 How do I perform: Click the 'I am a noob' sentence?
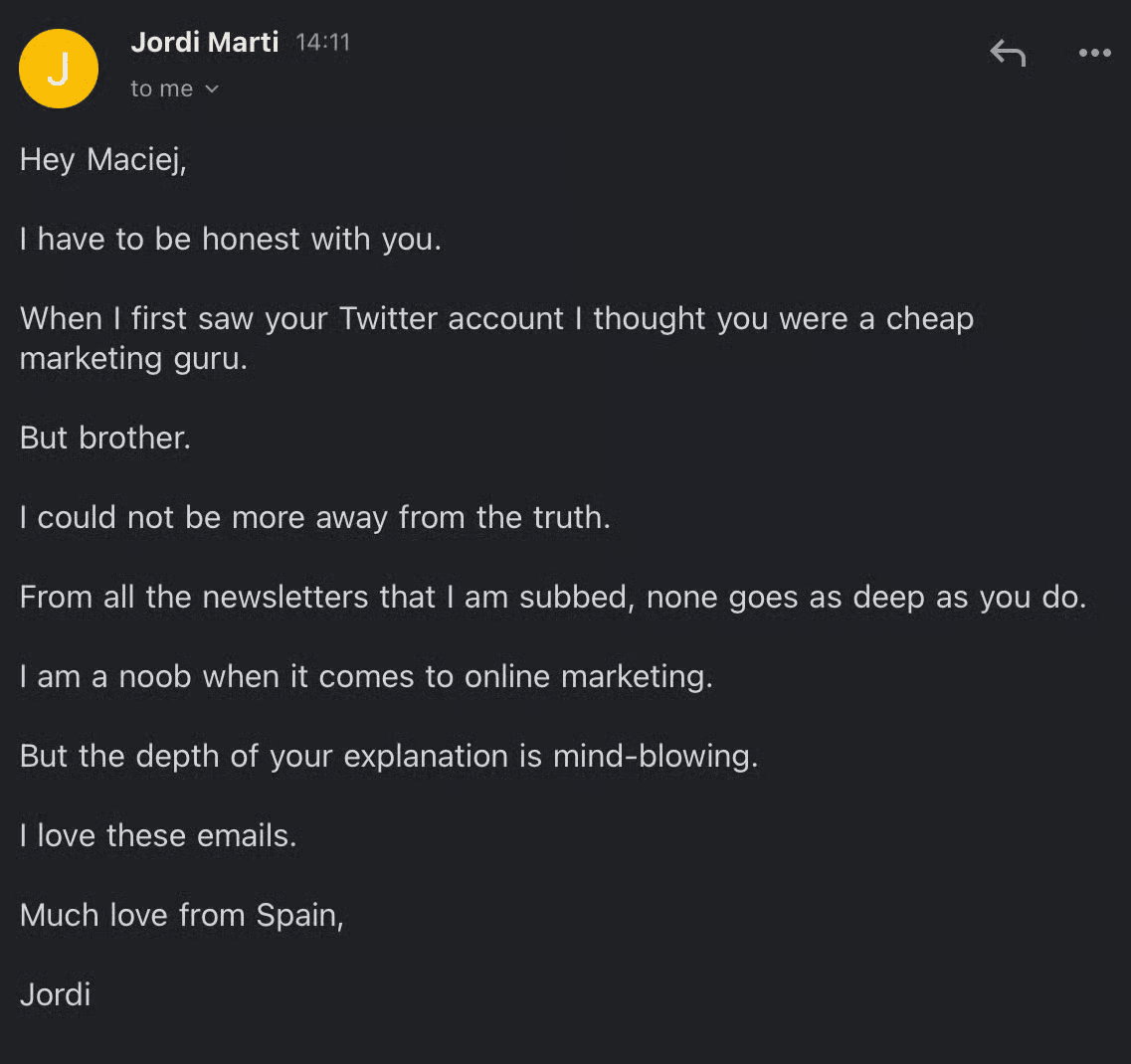pyautogui.click(x=366, y=676)
